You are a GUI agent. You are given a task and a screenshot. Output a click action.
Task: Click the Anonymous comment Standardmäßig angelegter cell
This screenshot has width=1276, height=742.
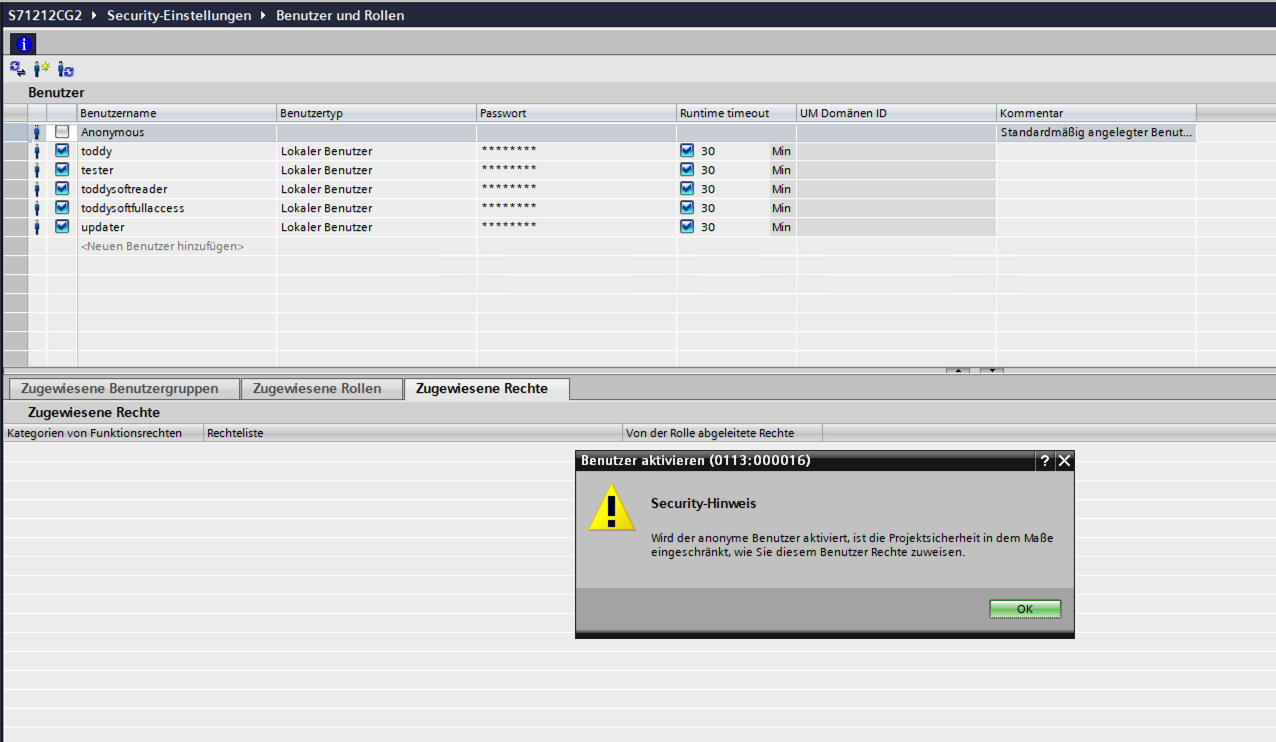(1096, 132)
